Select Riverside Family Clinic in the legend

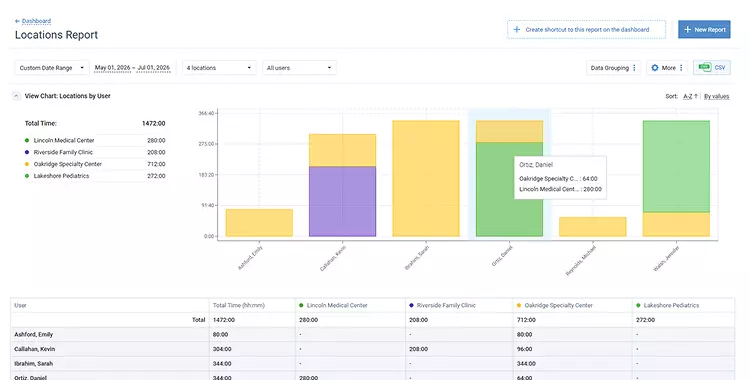click(63, 152)
